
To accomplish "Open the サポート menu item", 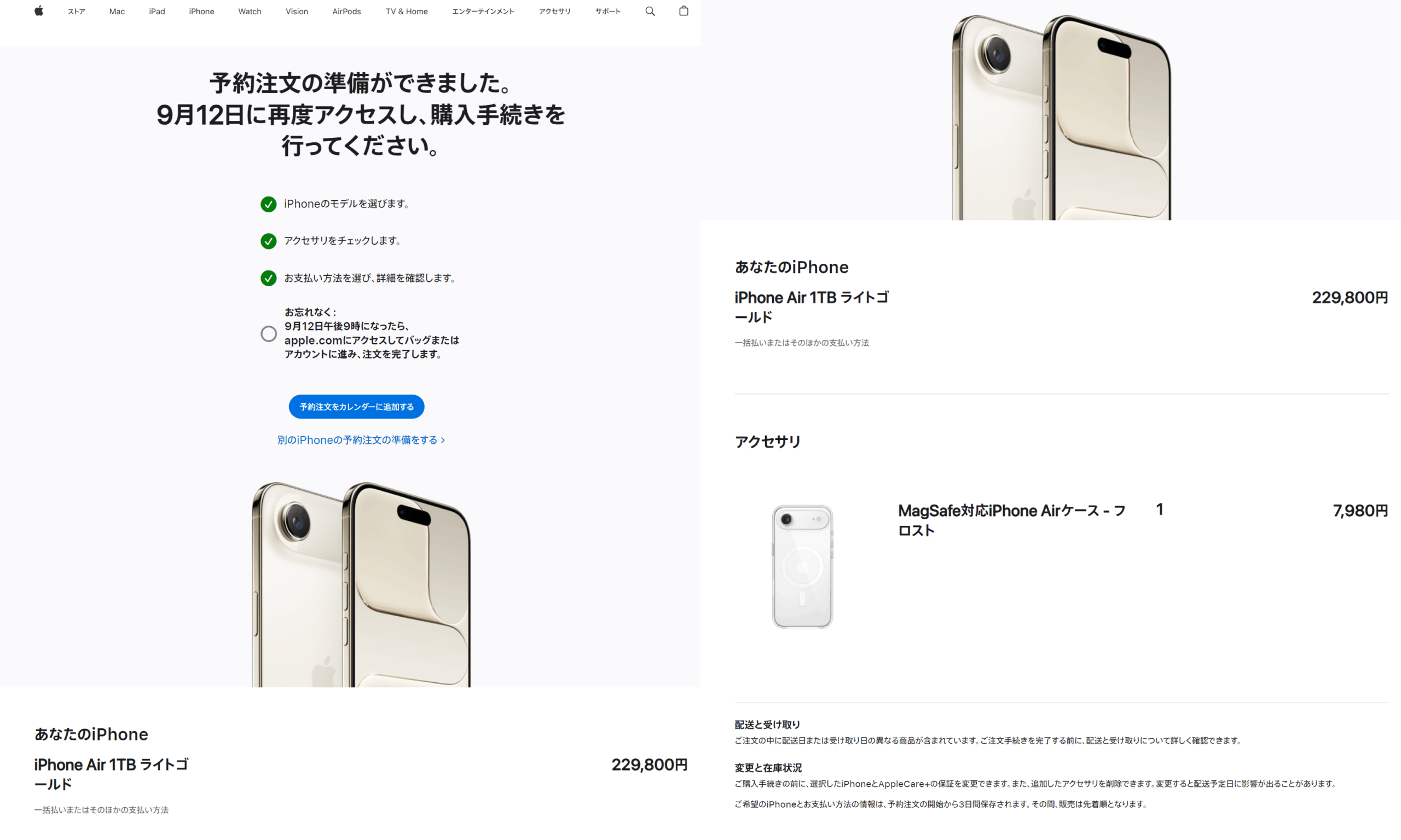I will click(607, 11).
